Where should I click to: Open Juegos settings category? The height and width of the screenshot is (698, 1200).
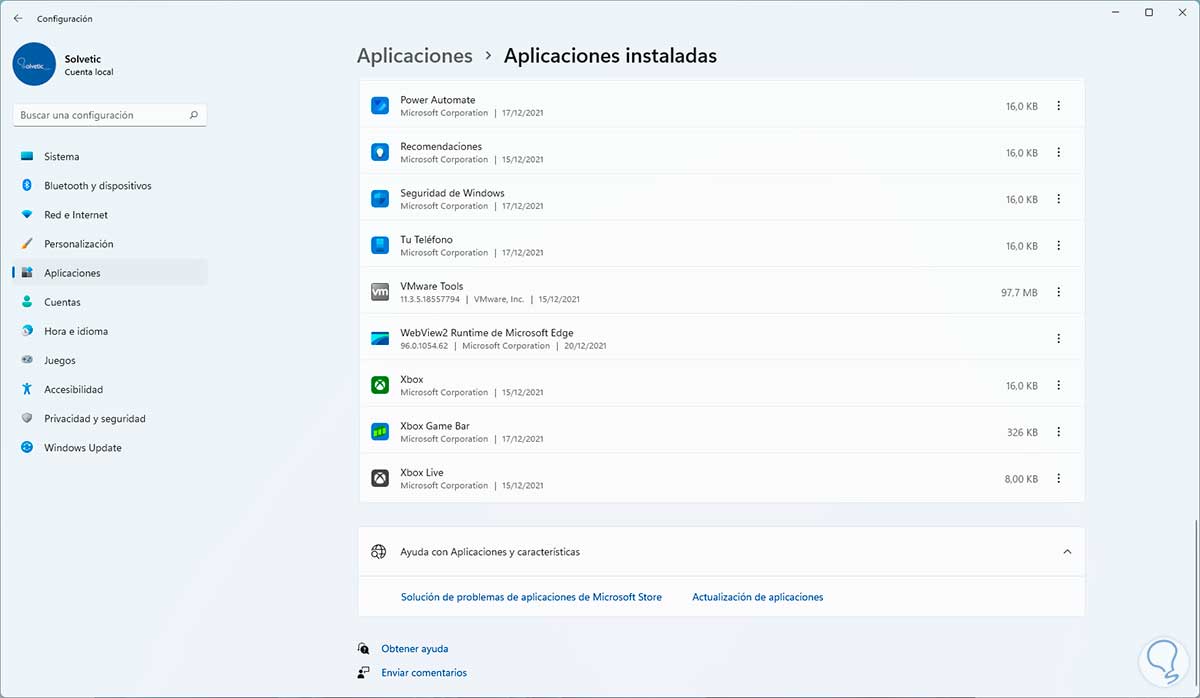point(110,360)
